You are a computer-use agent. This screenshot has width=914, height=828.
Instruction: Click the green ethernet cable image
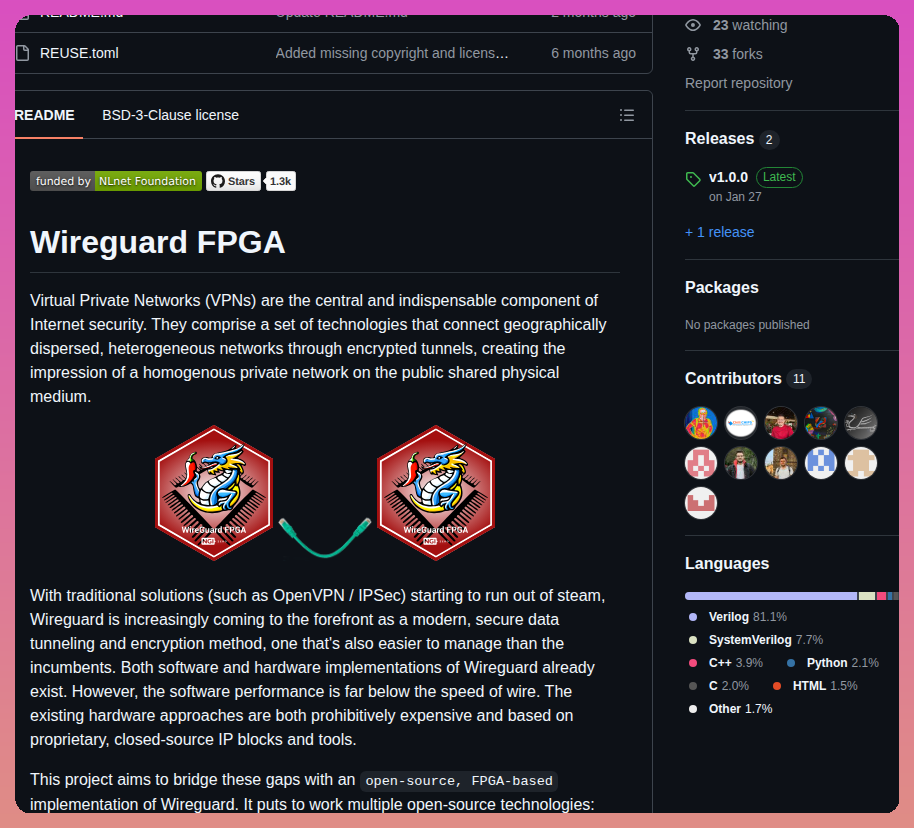[x=325, y=537]
